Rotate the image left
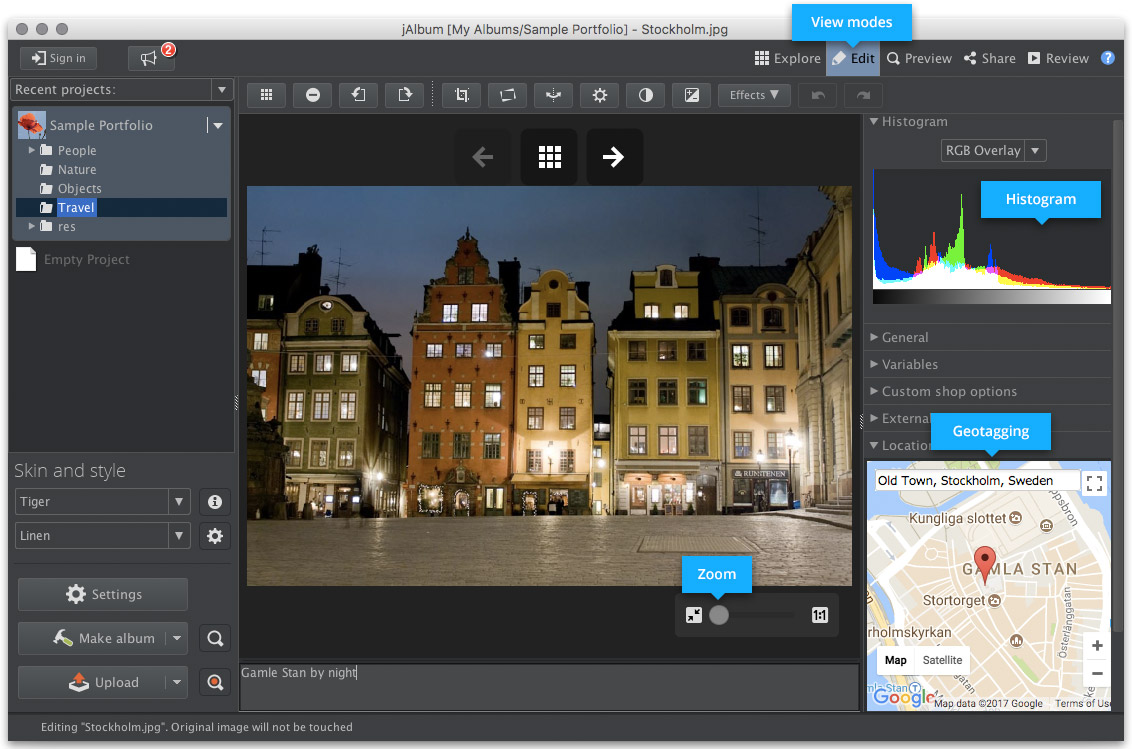Viewport: 1132px width, 749px height. click(x=359, y=95)
